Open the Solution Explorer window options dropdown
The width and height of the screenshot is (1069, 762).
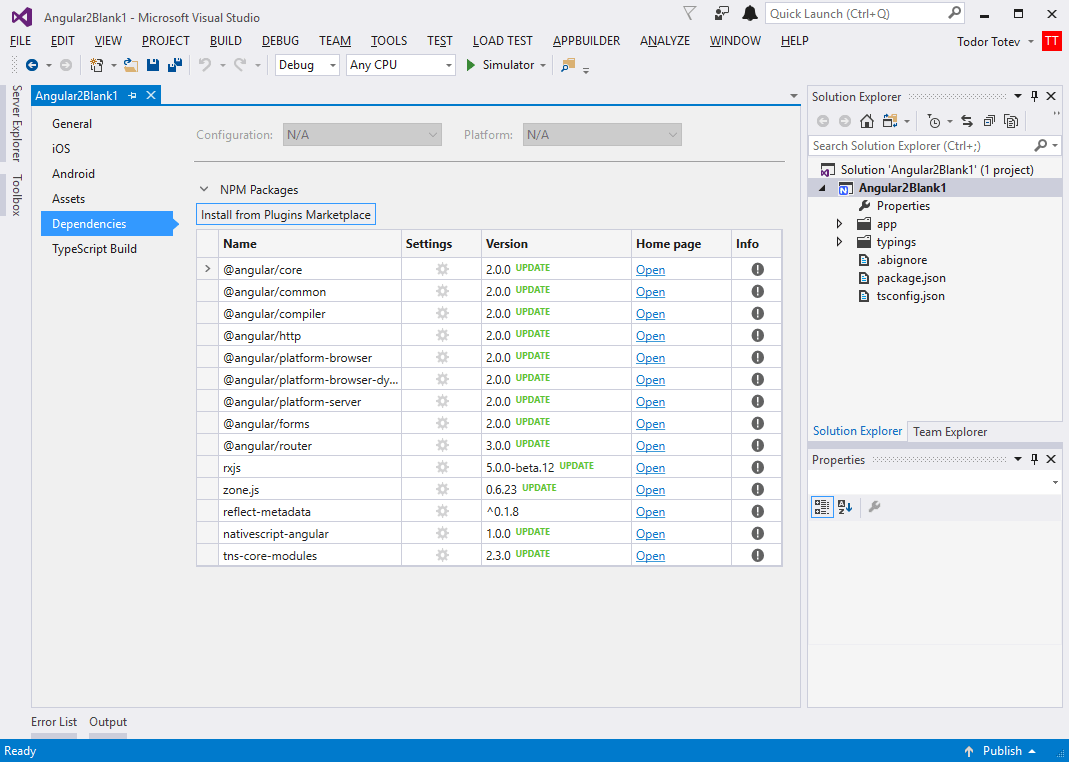[x=1018, y=97]
